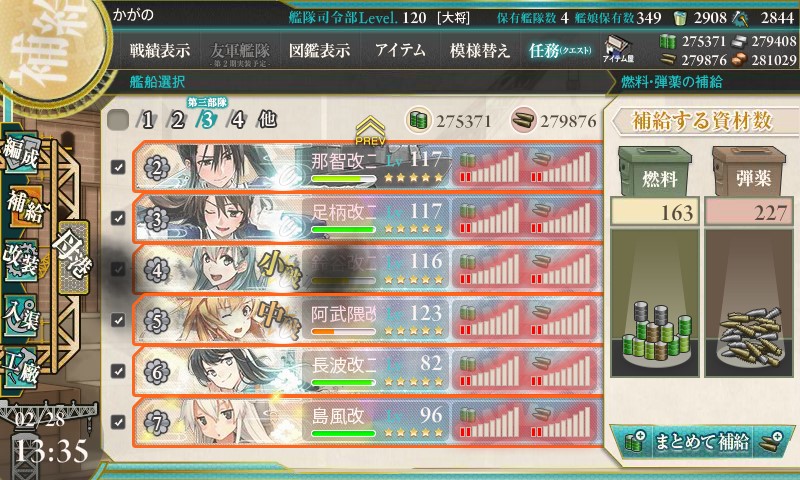
Task: Open the アイテム屋 item shop icon
Action: click(618, 50)
